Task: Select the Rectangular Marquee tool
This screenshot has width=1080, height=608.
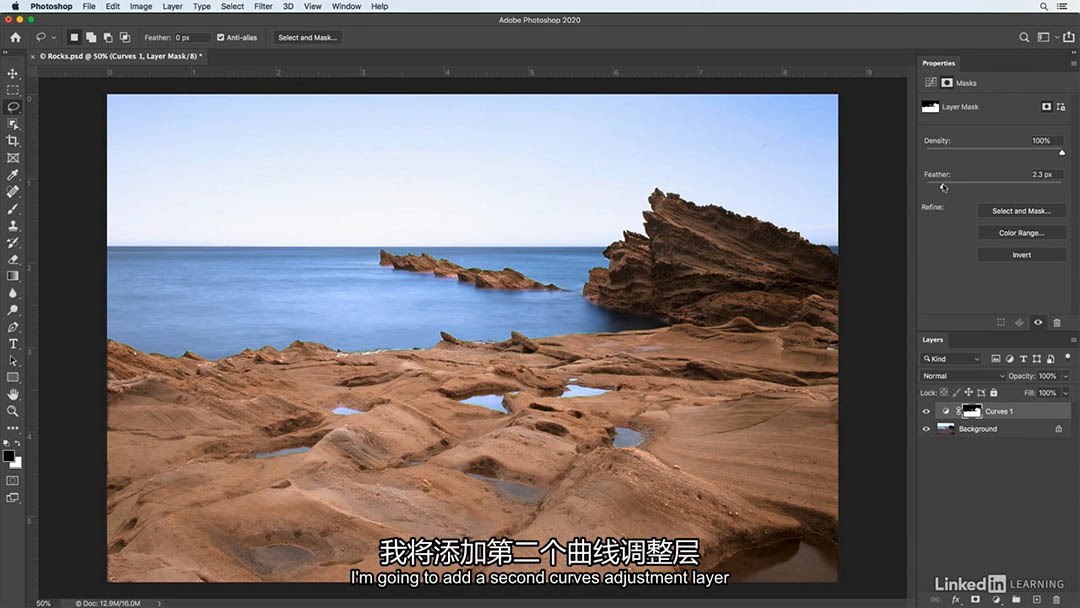Action: tap(12, 90)
